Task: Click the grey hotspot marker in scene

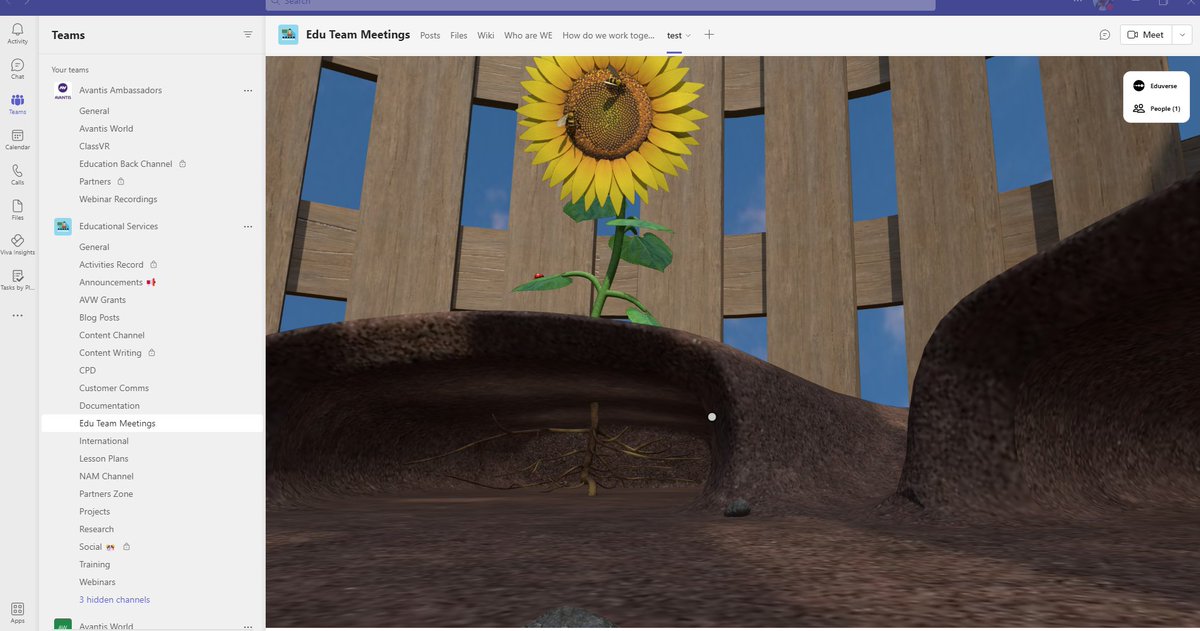Action: pos(712,417)
